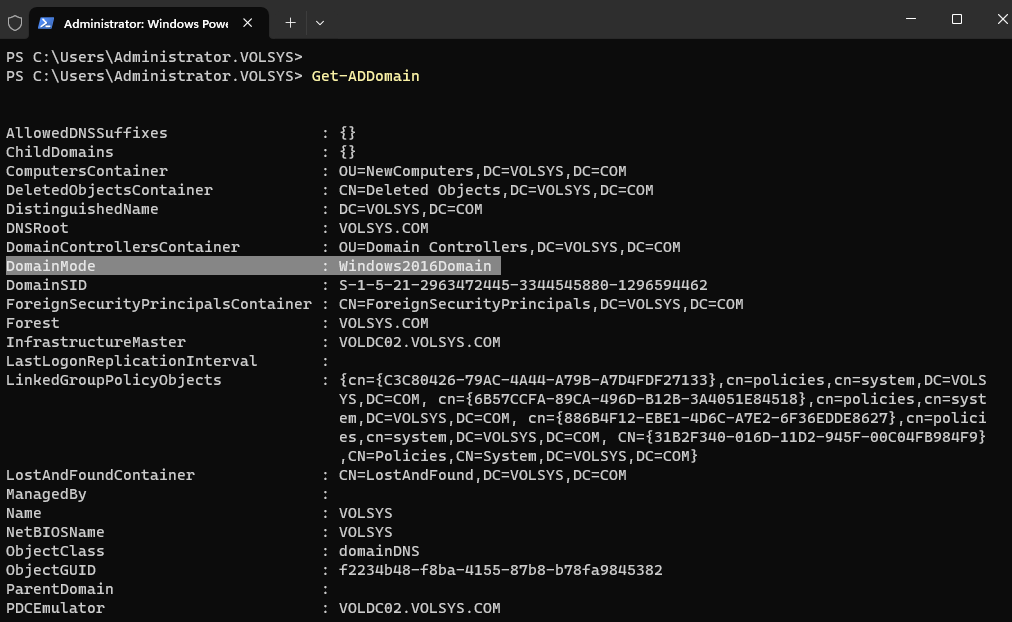The height and width of the screenshot is (622, 1012).
Task: Click the DomainSID value starting S-1-5-21
Action: [523, 285]
